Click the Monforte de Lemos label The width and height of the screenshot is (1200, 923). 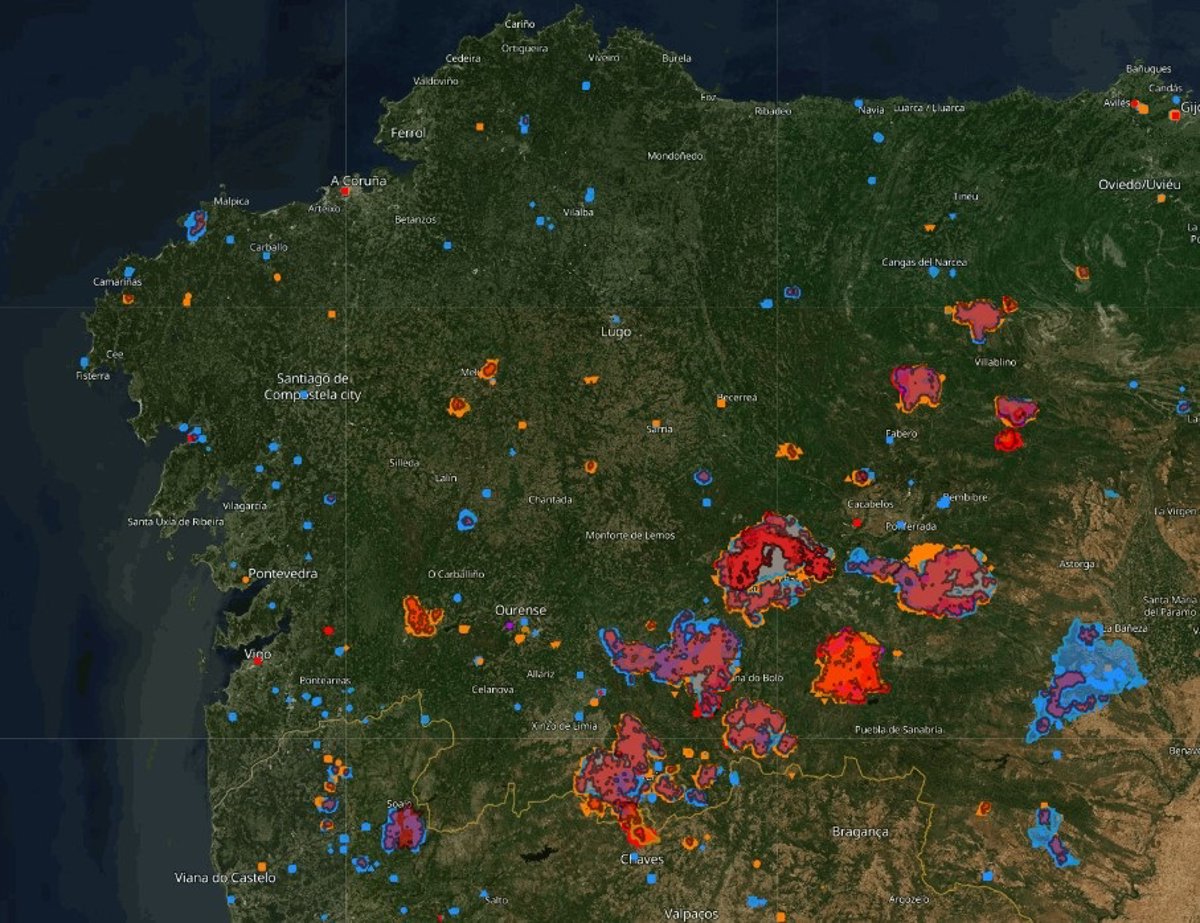point(630,536)
